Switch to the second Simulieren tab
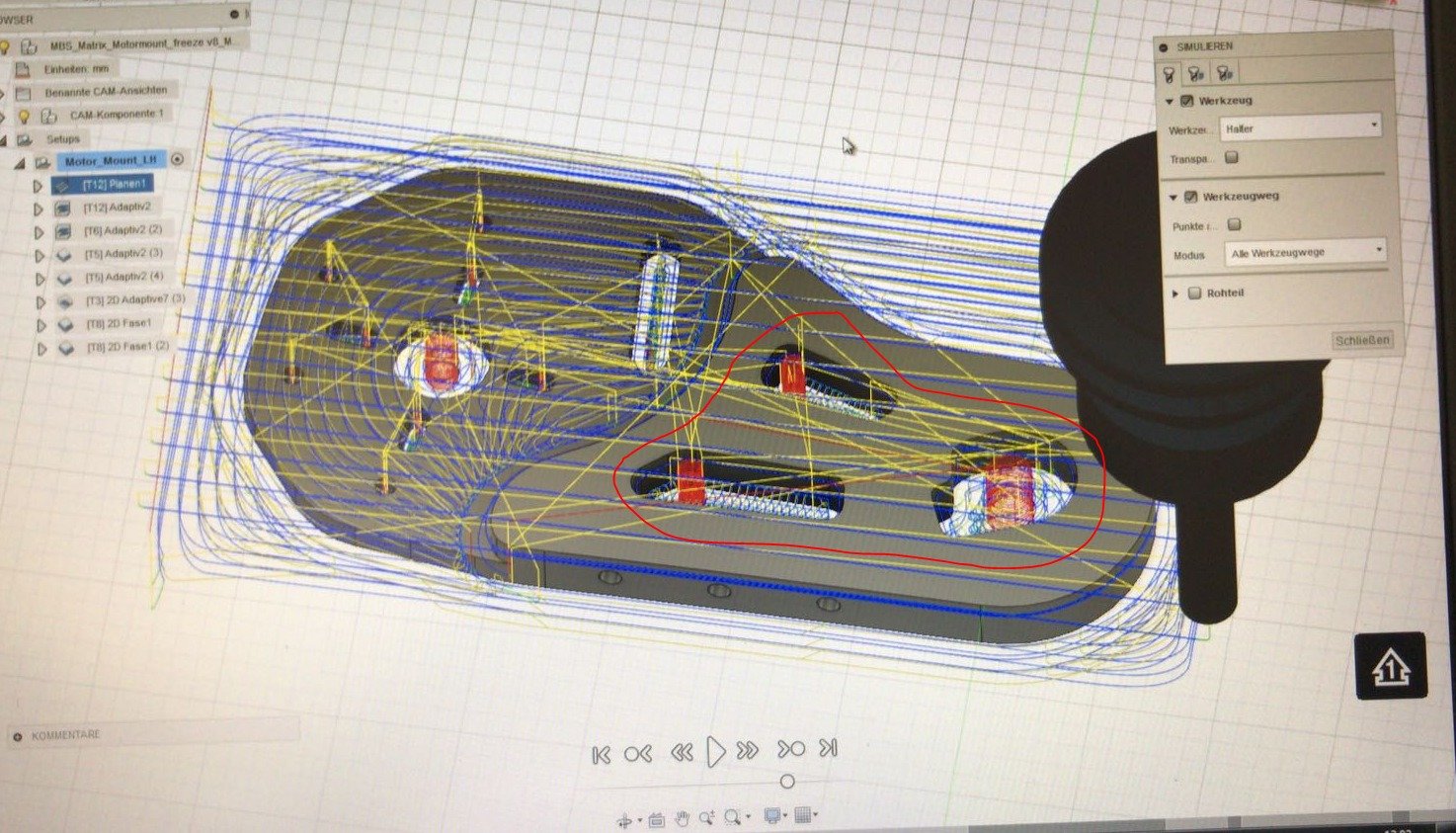 click(1195, 73)
